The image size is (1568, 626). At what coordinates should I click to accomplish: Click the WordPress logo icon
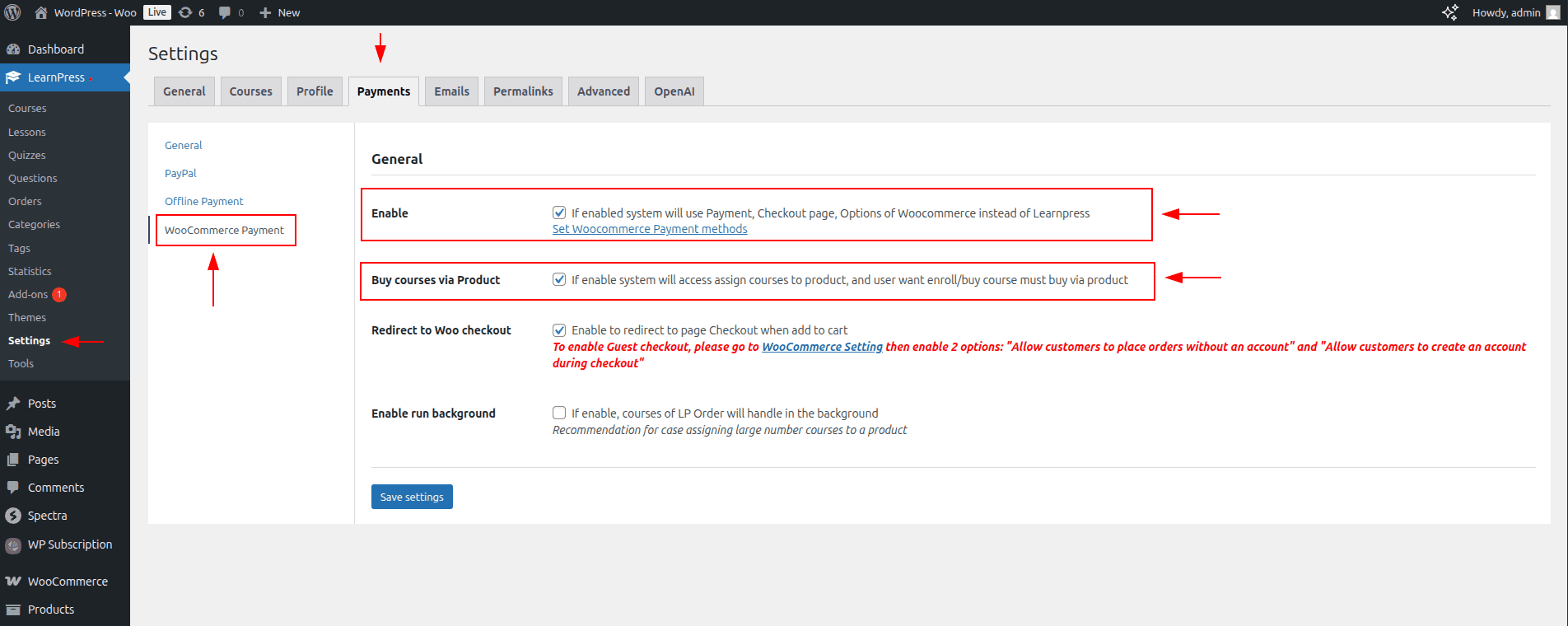coord(12,12)
